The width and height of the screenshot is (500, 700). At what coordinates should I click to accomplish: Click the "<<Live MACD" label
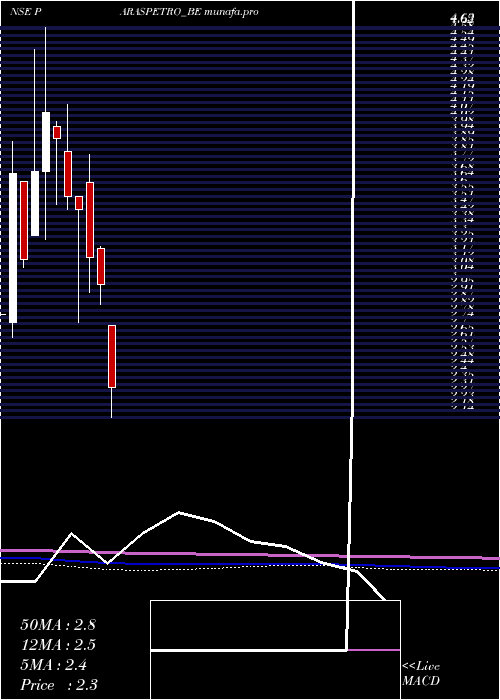click(x=421, y=674)
